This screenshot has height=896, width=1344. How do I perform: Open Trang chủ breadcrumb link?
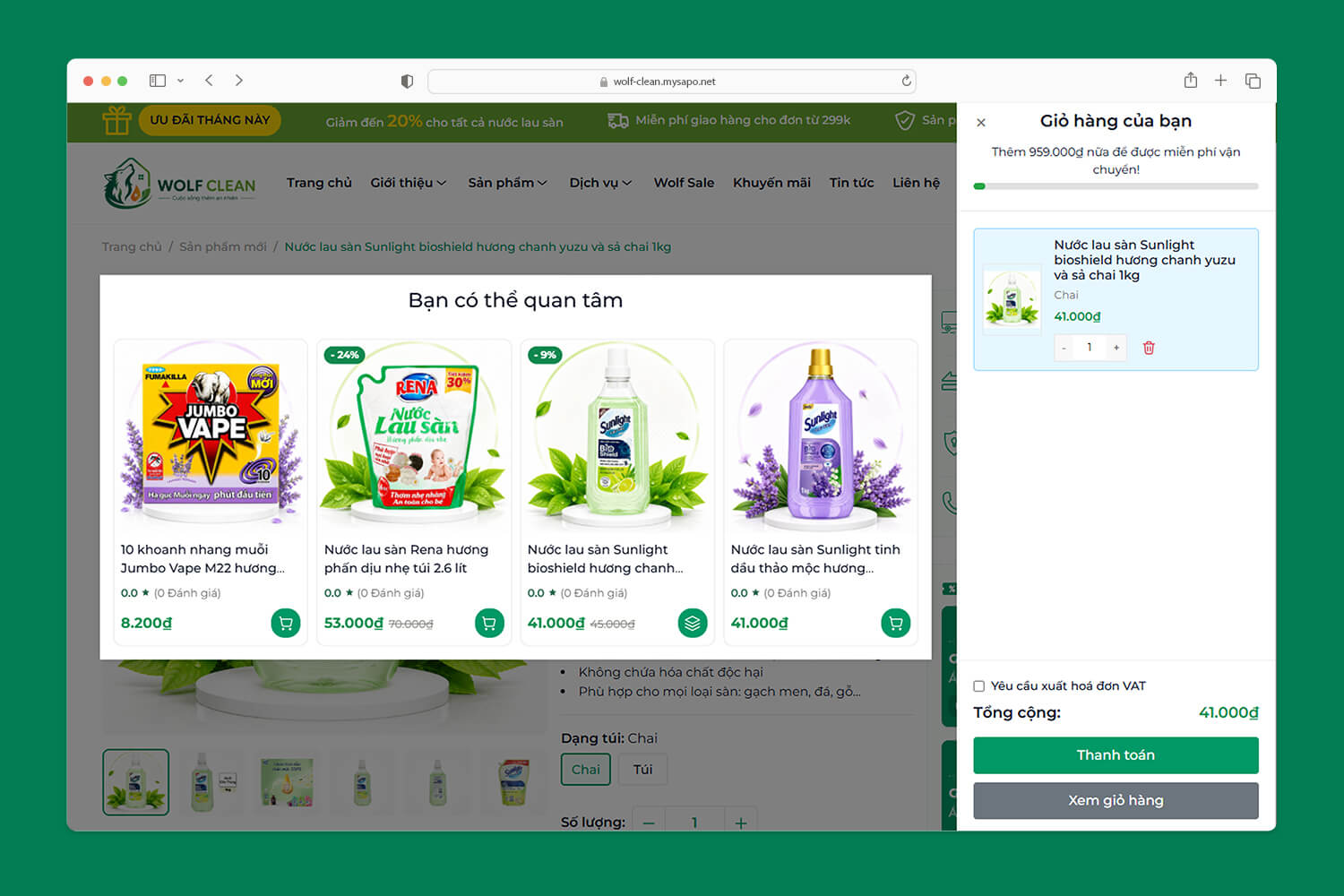(x=132, y=247)
